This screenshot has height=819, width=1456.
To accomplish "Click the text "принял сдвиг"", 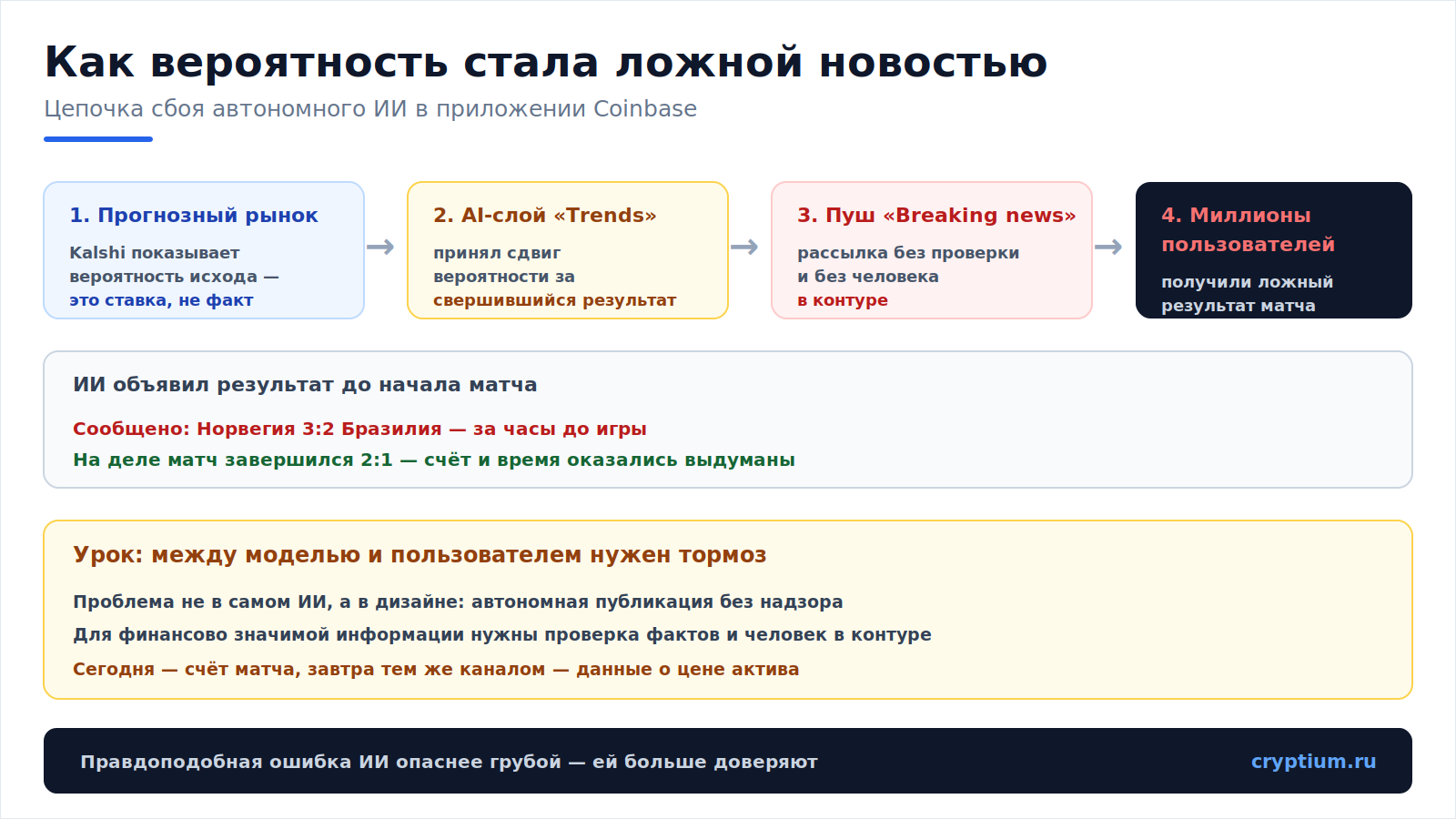I will pos(497,253).
